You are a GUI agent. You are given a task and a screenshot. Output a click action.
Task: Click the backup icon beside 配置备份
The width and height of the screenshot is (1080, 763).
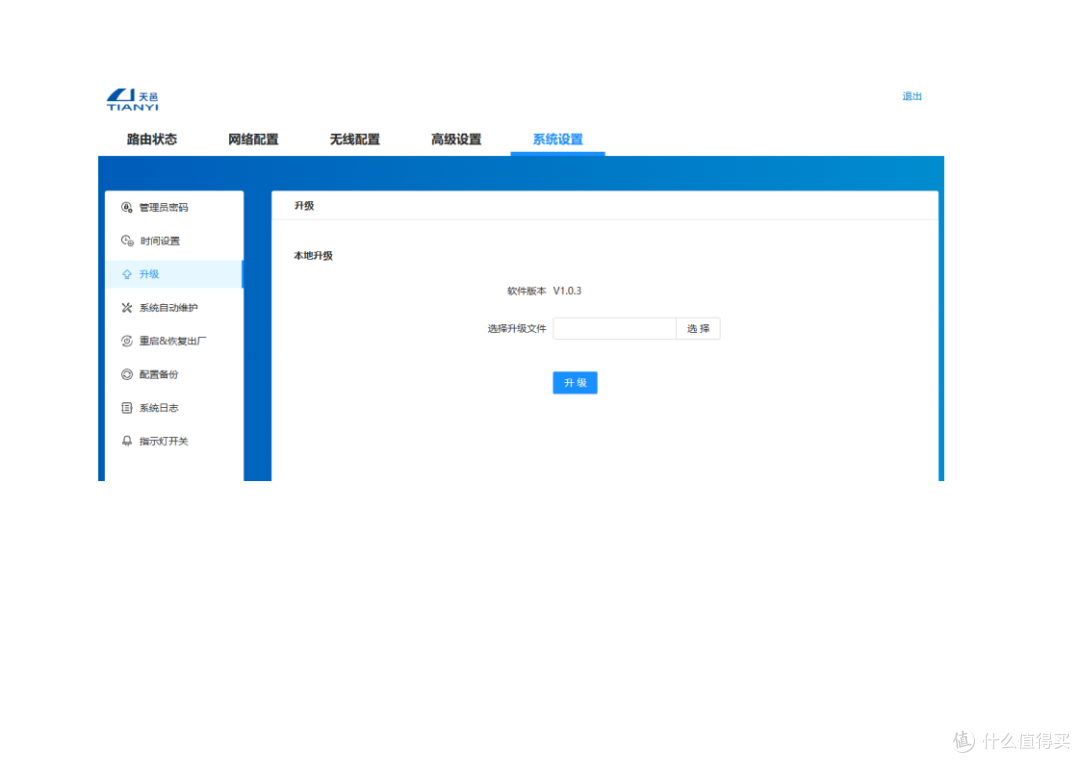[127, 375]
